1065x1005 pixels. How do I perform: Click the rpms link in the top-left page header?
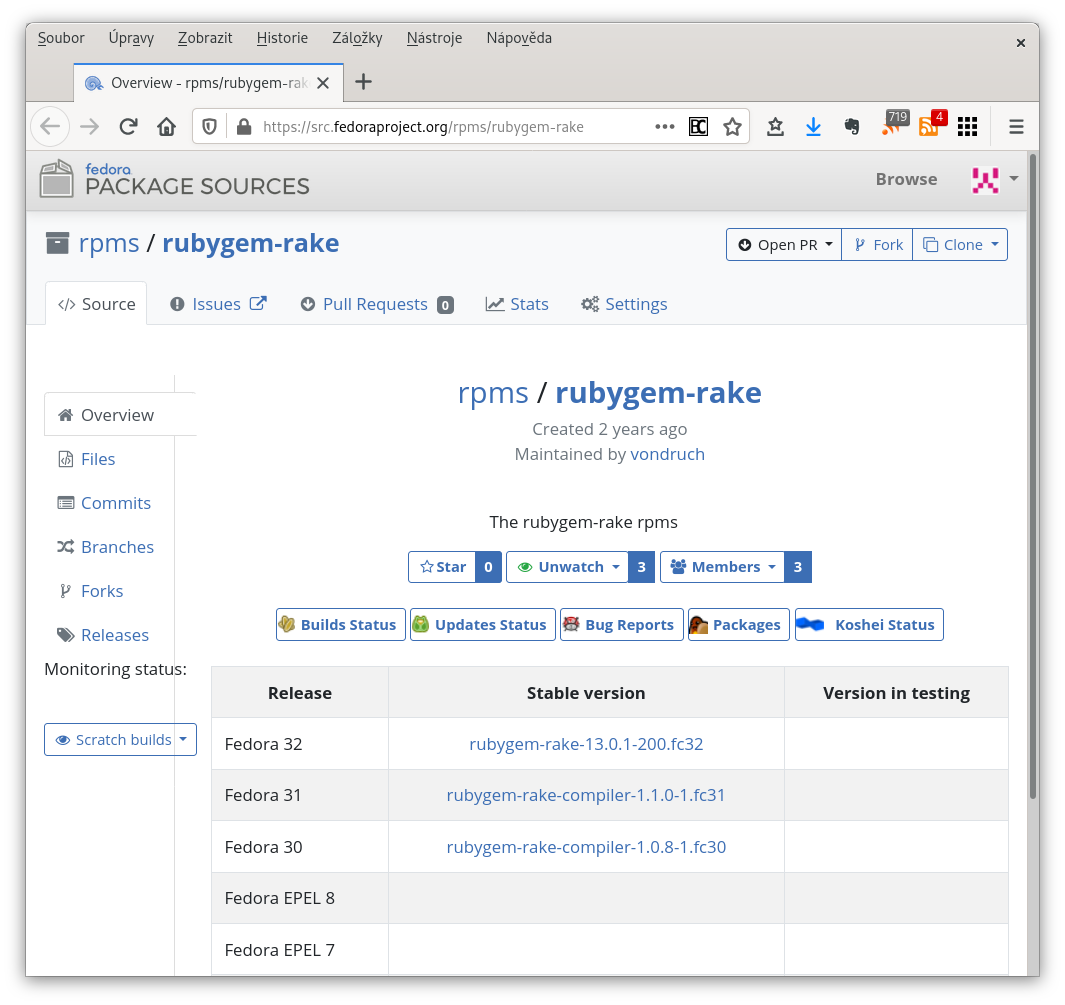point(109,243)
